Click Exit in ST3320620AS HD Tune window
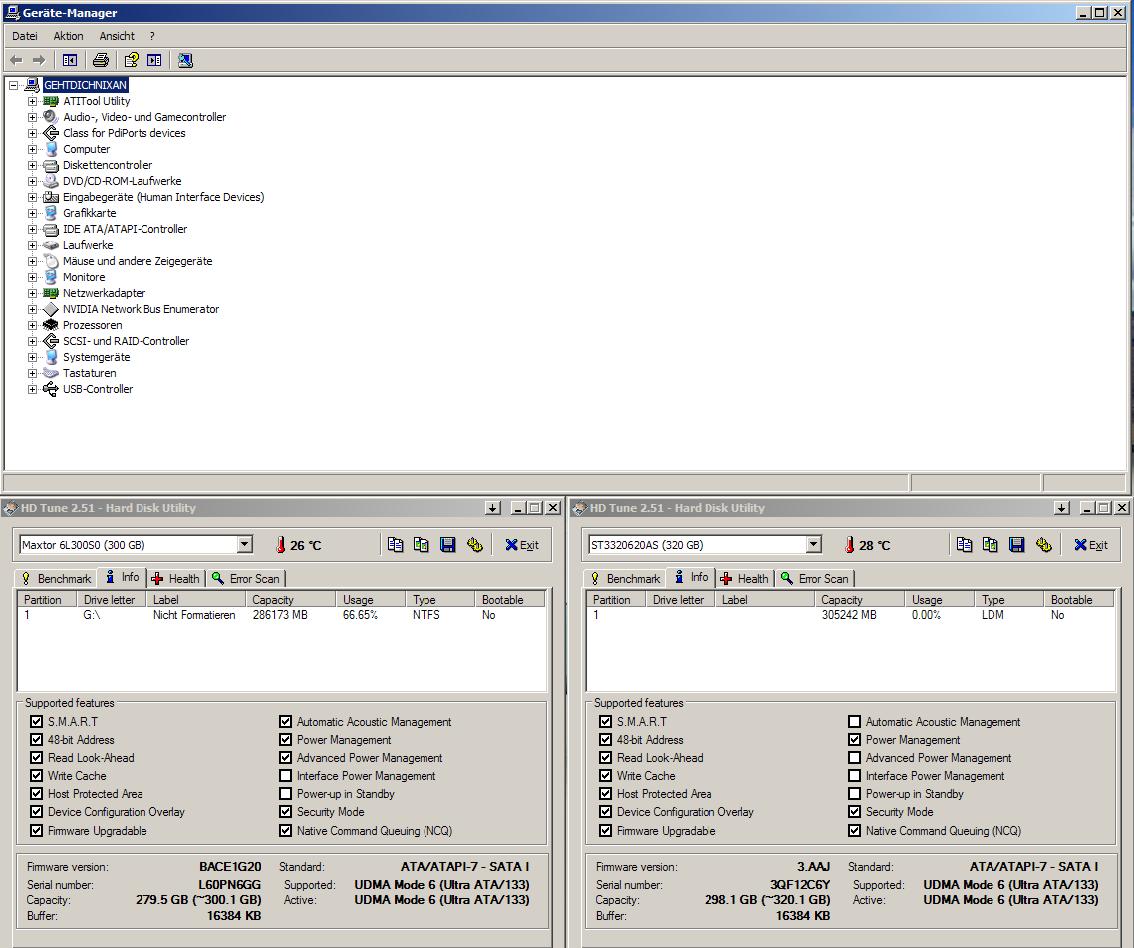 [1091, 545]
